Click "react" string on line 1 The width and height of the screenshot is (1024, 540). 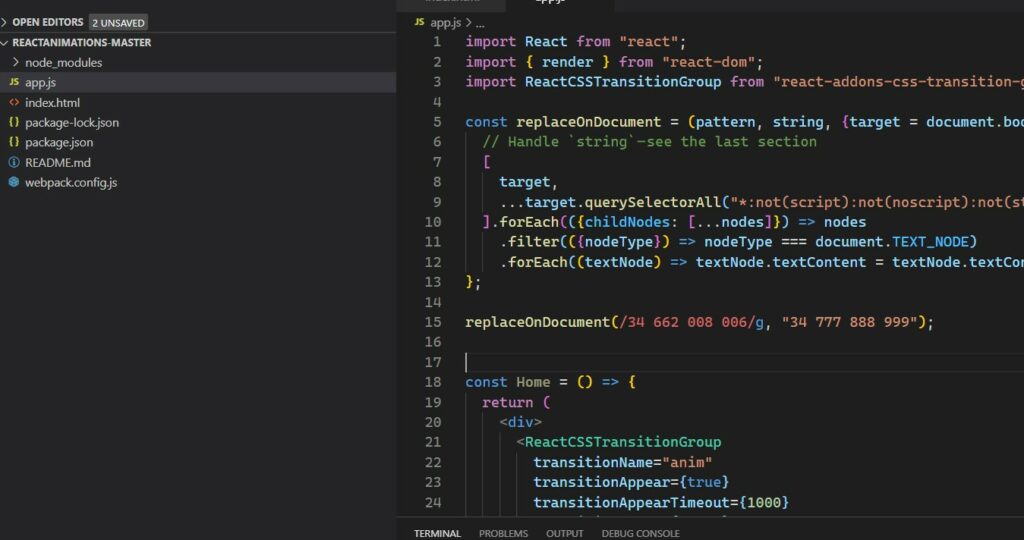[x=648, y=42]
